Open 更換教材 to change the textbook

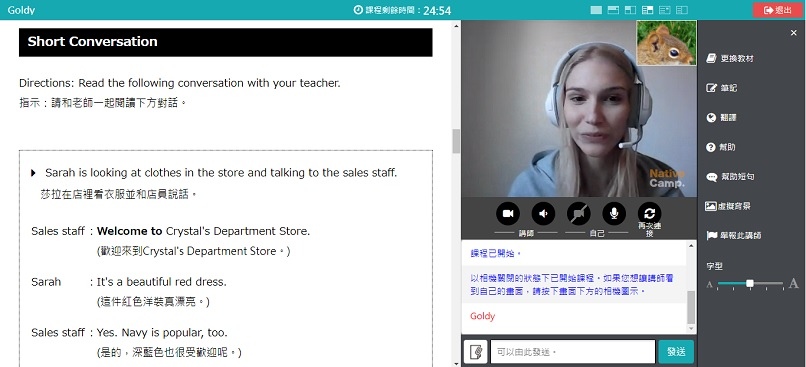[730, 59]
